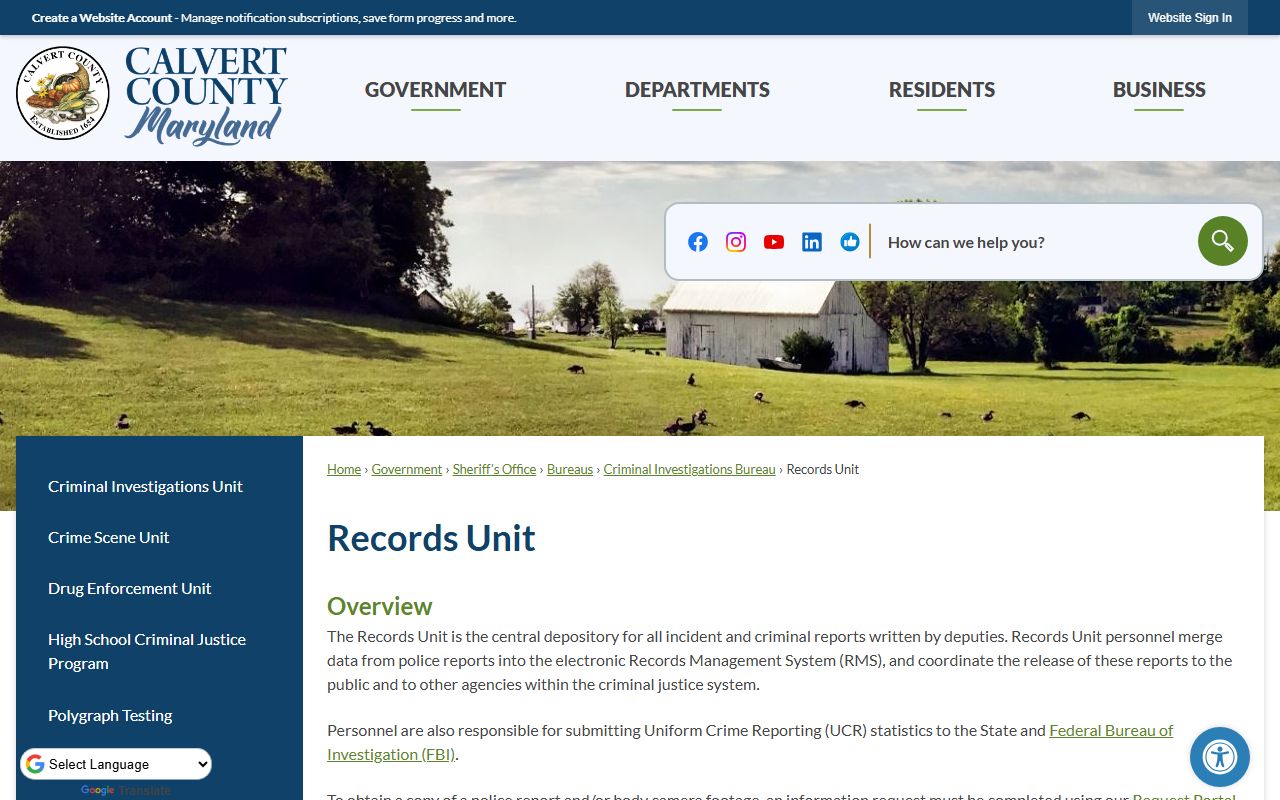Open the thumbs-up social icon
Screen dimensions: 1280x800
coord(850,242)
